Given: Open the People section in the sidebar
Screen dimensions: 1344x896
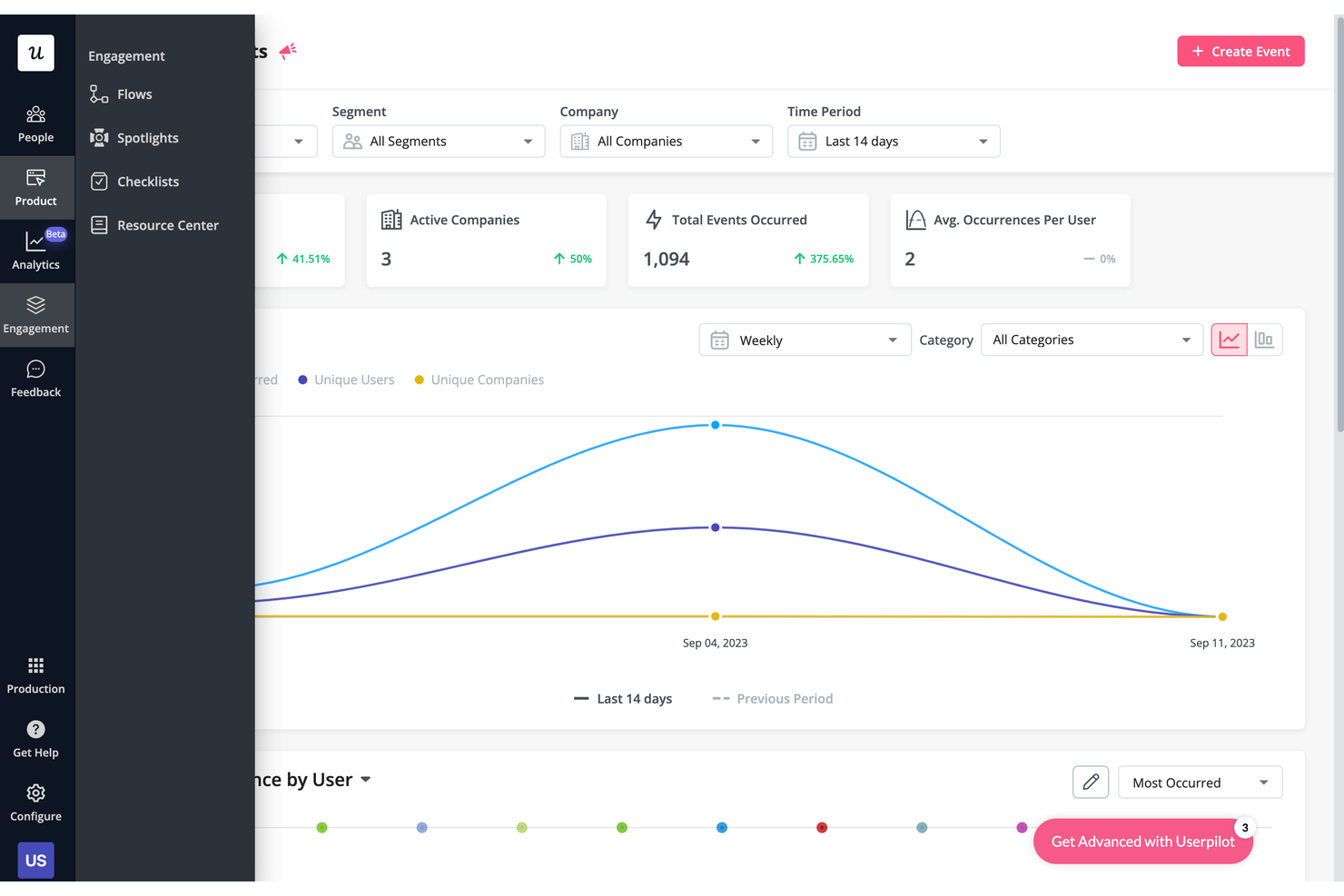Looking at the screenshot, I should pyautogui.click(x=35, y=124).
